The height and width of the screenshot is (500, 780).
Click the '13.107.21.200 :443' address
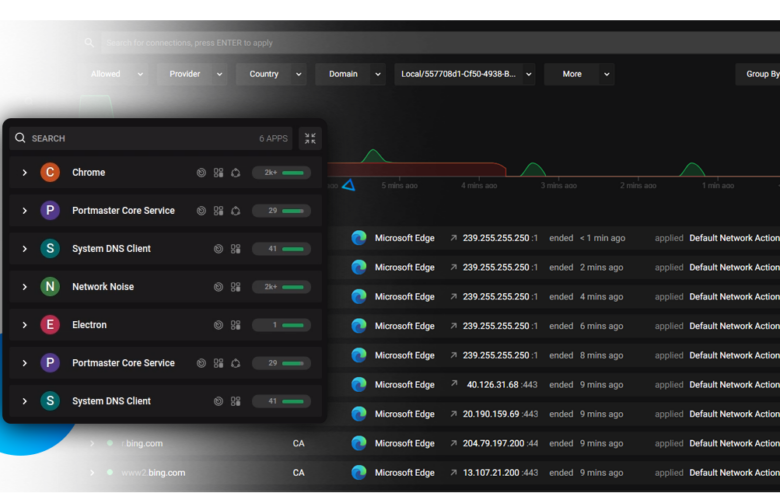point(500,473)
